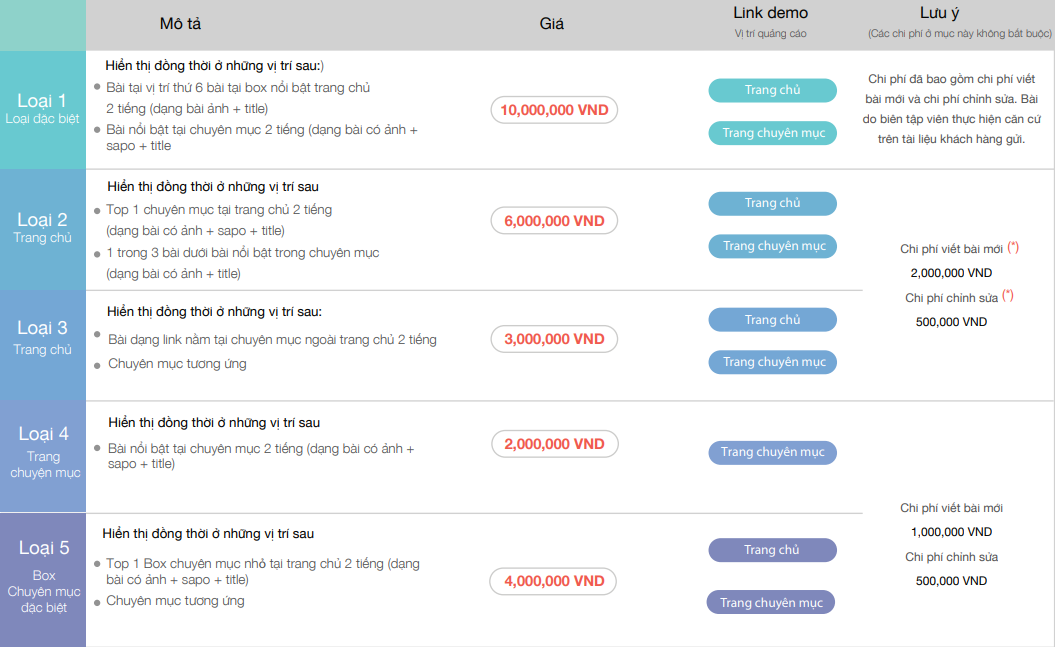This screenshot has height=647, width=1055.
Task: Click the Loại 4 Trang chuyên mục cell
Action: coord(42,451)
